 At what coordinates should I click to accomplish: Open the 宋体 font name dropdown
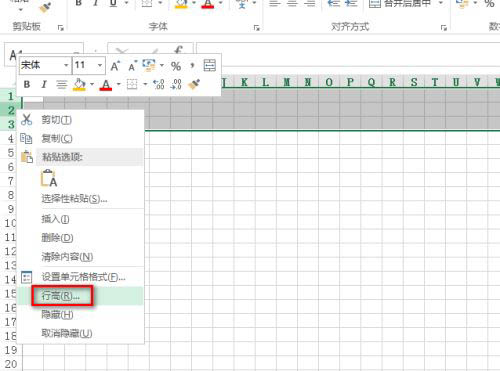point(66,65)
